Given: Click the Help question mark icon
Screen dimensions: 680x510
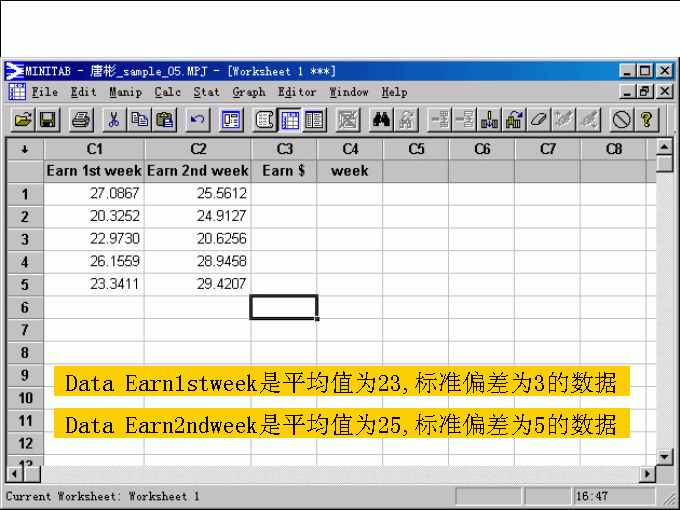Looking at the screenshot, I should 647,120.
